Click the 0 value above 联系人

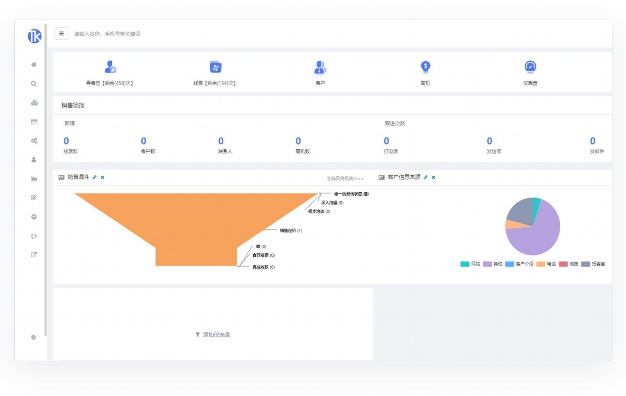[221, 141]
